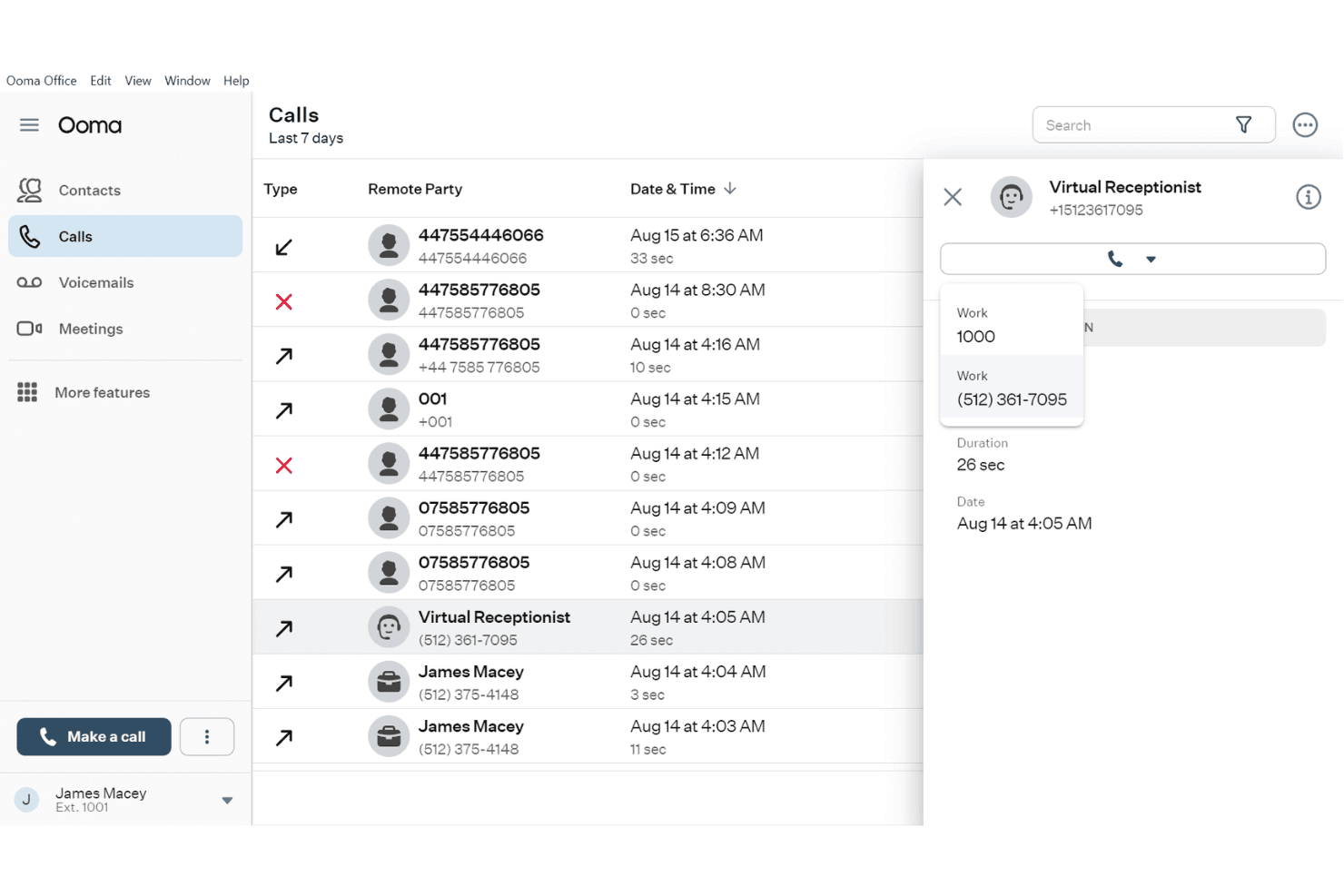Click missed call X icon at 8:30 AM

click(284, 301)
